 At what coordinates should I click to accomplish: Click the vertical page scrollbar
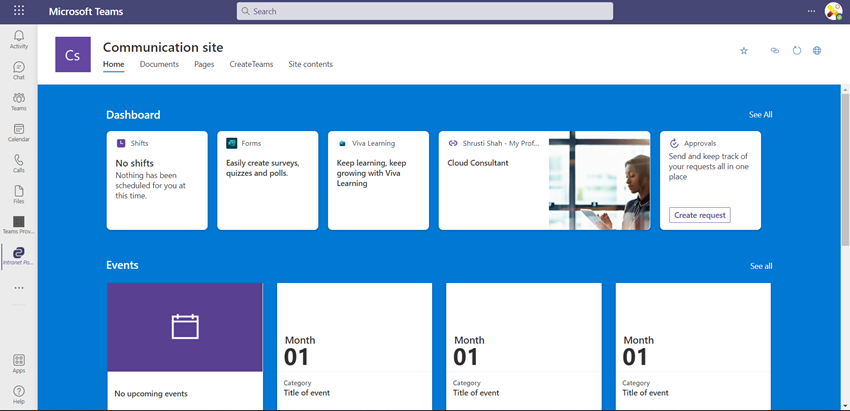tap(845, 168)
